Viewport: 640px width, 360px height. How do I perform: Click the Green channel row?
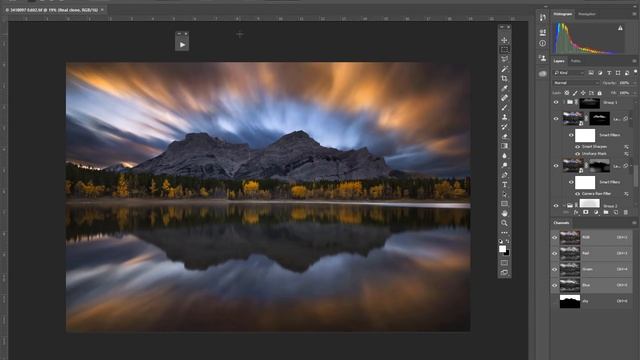pyautogui.click(x=591, y=269)
